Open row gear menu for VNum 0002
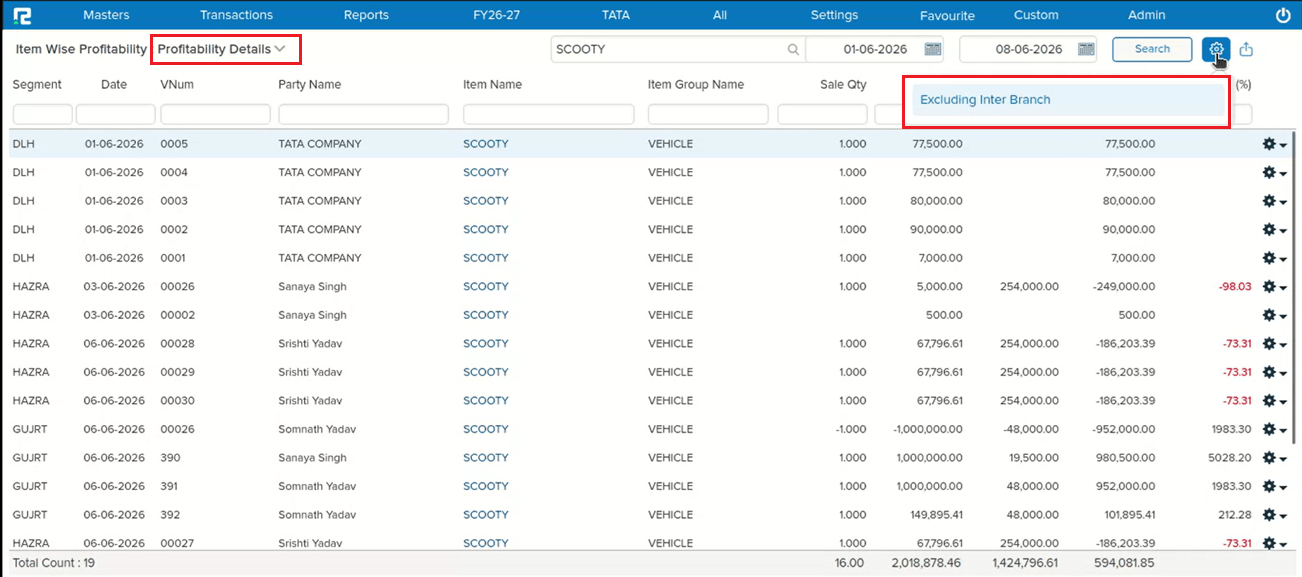Screen dimensions: 1302x577 click(1274, 230)
